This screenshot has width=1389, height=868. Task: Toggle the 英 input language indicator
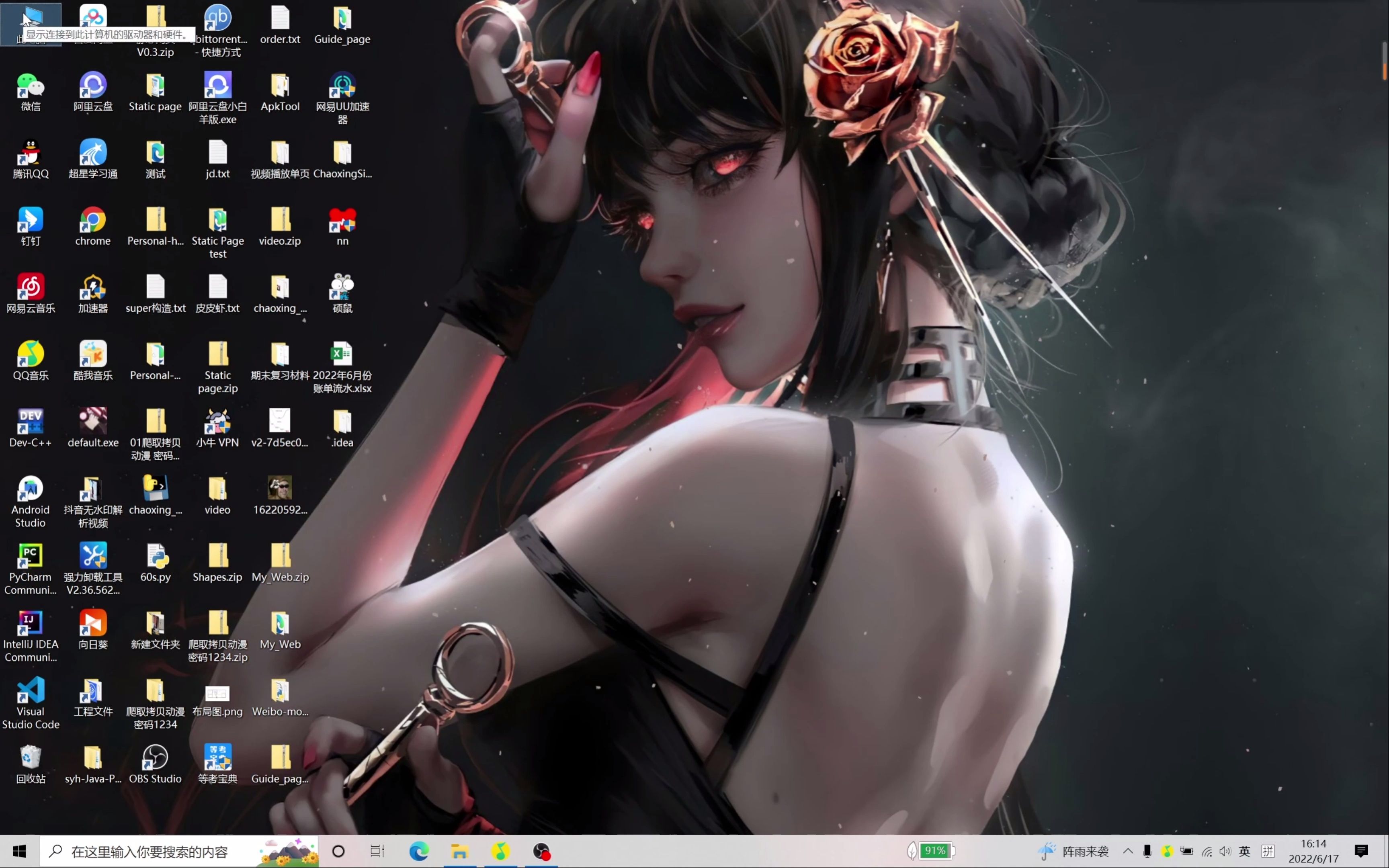pyautogui.click(x=1244, y=852)
